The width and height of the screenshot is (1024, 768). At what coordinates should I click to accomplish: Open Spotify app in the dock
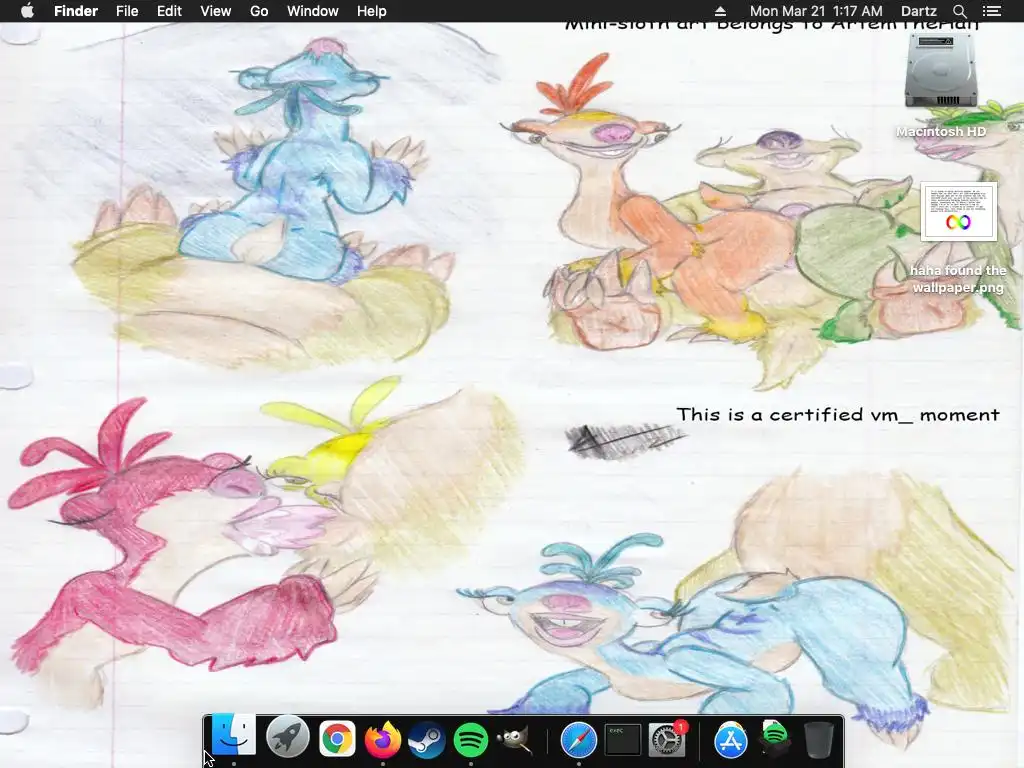[471, 740]
